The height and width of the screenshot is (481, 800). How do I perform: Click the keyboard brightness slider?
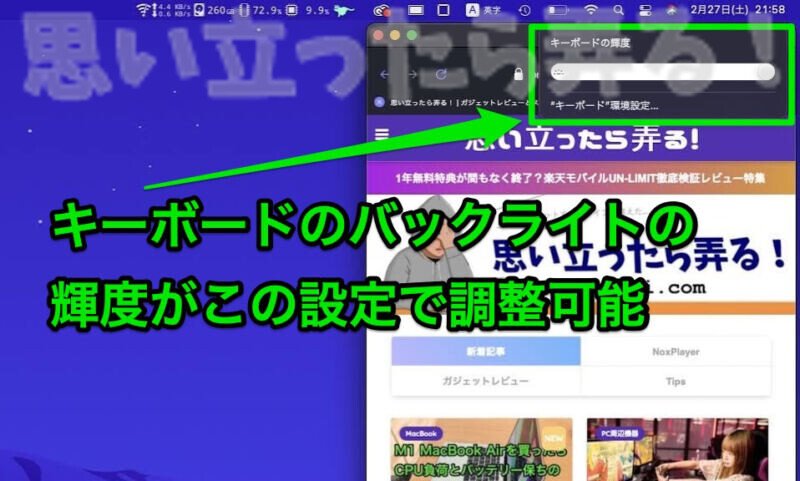click(x=662, y=72)
